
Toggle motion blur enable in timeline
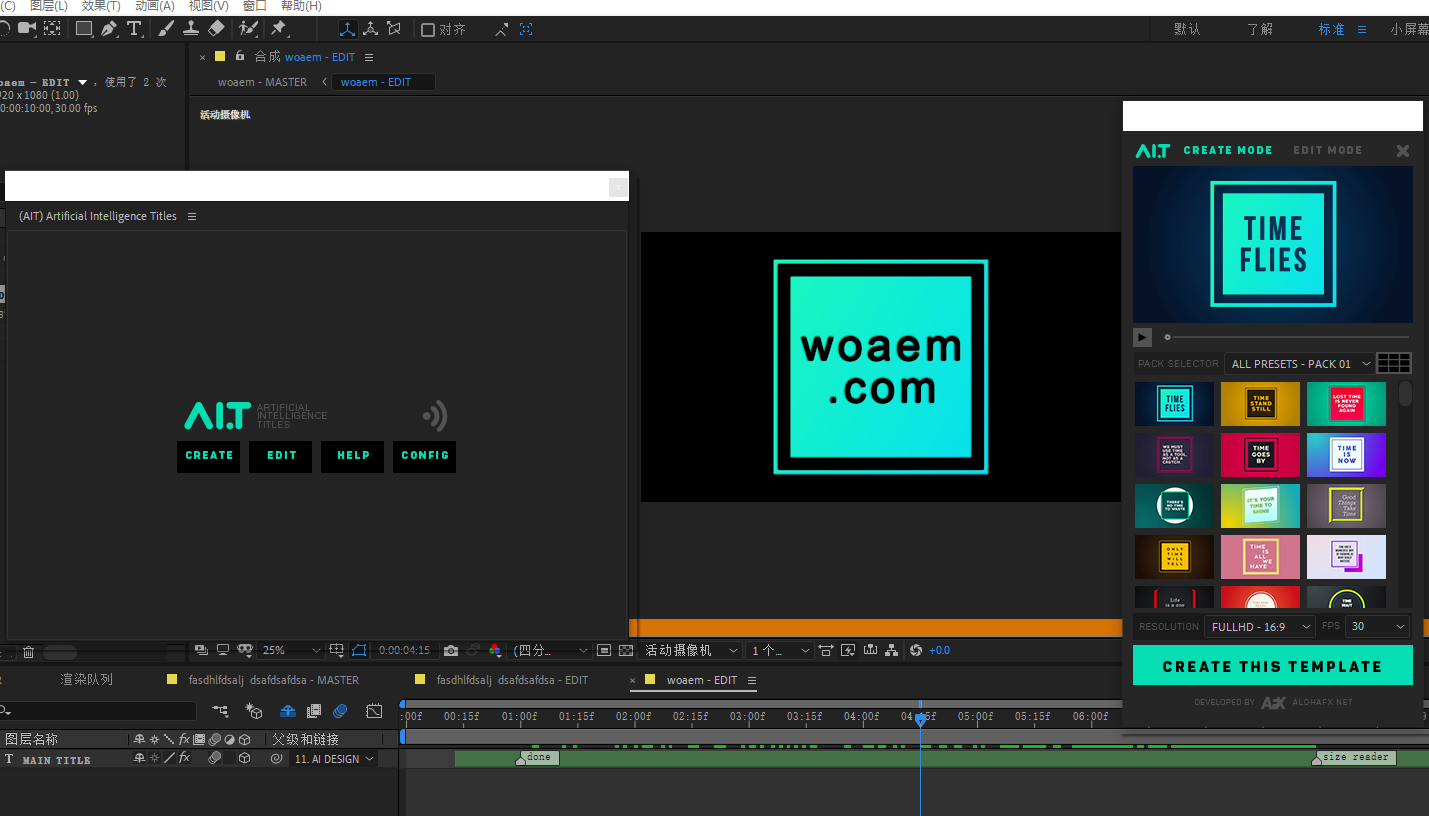pyautogui.click(x=340, y=711)
